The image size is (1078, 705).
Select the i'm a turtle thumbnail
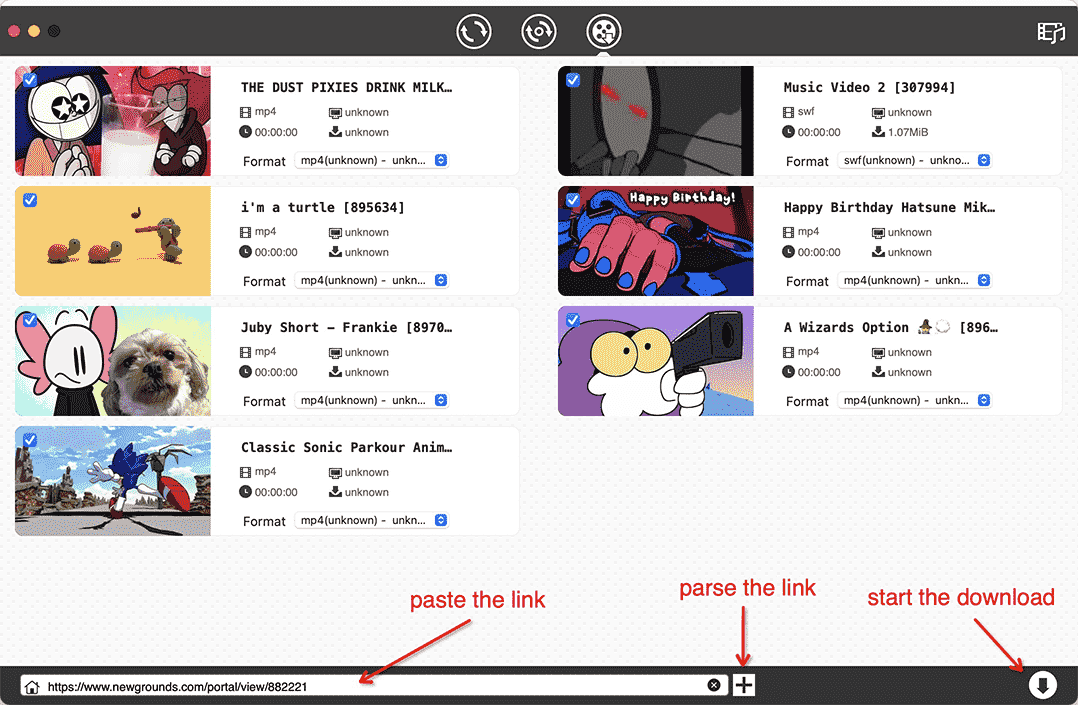coord(113,241)
